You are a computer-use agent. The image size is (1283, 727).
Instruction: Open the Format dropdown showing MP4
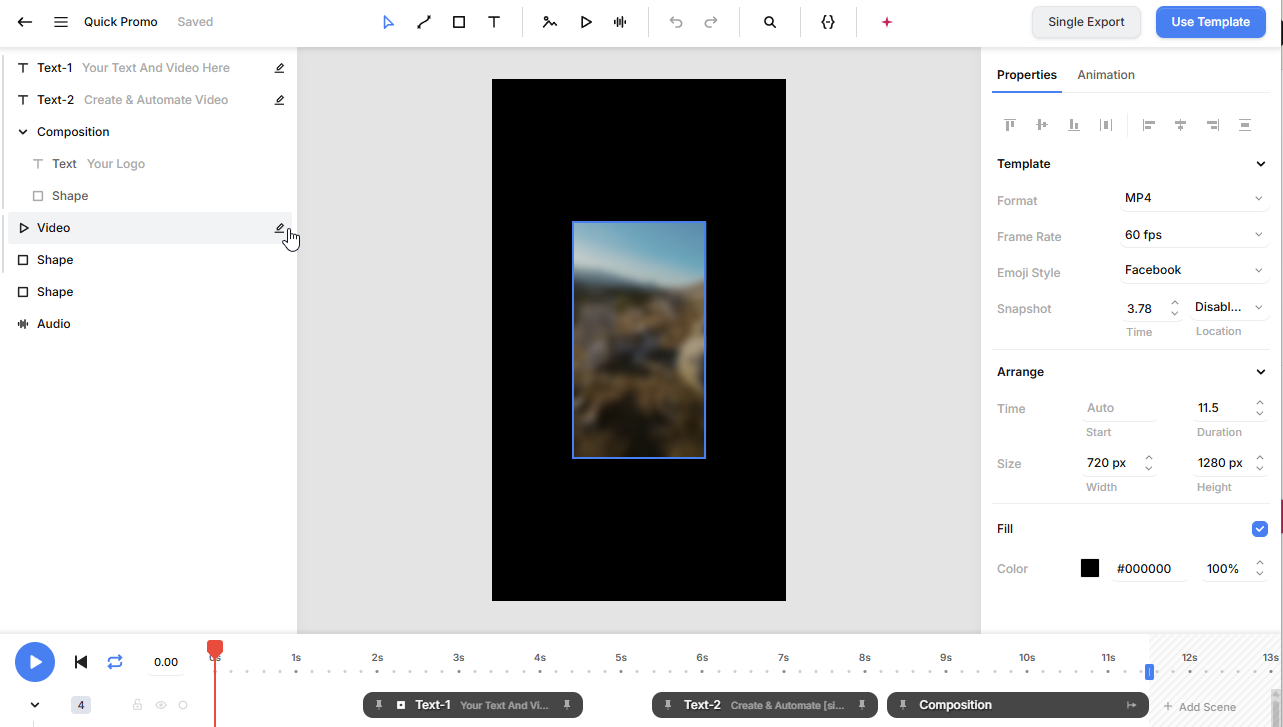click(1194, 199)
